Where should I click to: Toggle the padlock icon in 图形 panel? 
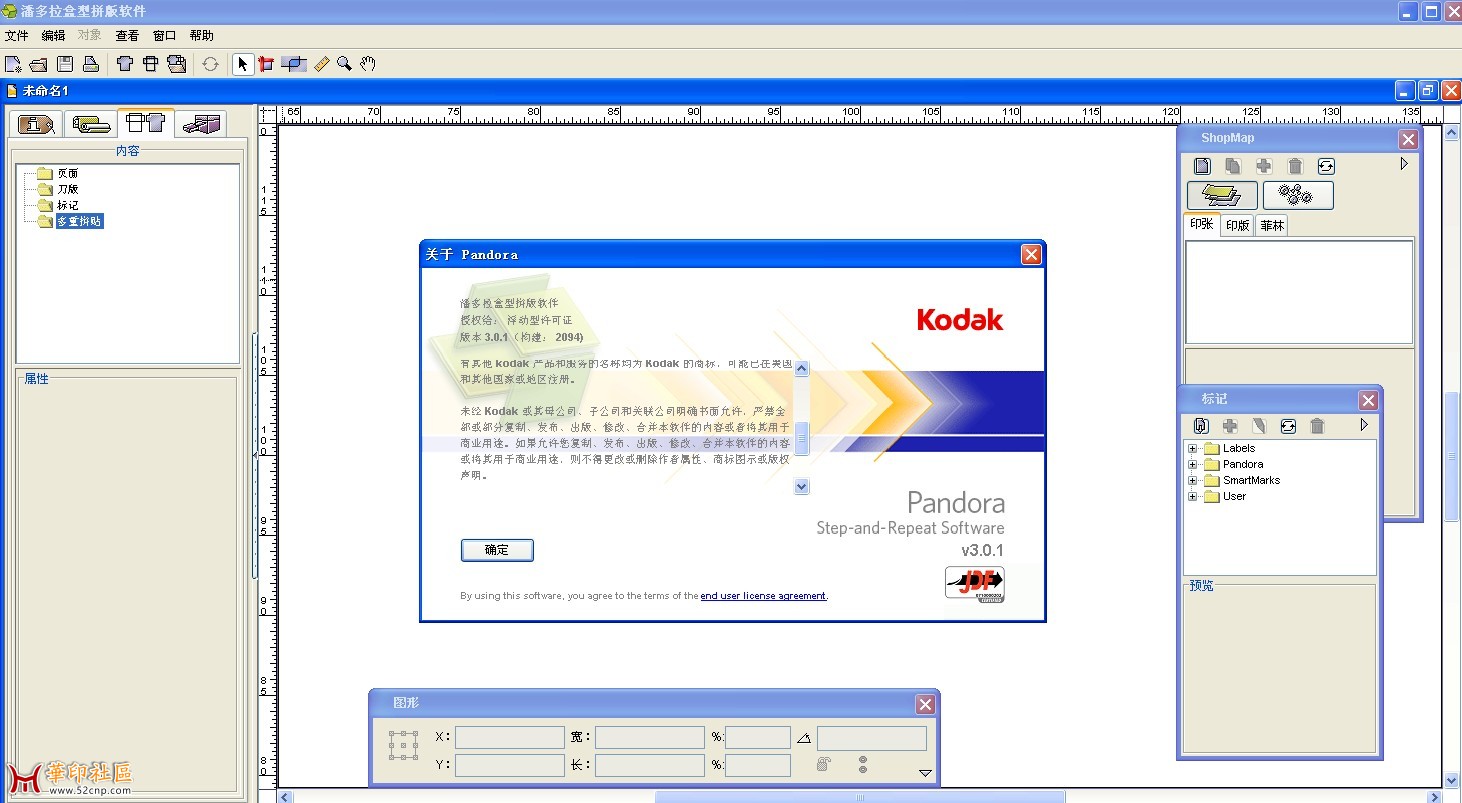[x=823, y=765]
